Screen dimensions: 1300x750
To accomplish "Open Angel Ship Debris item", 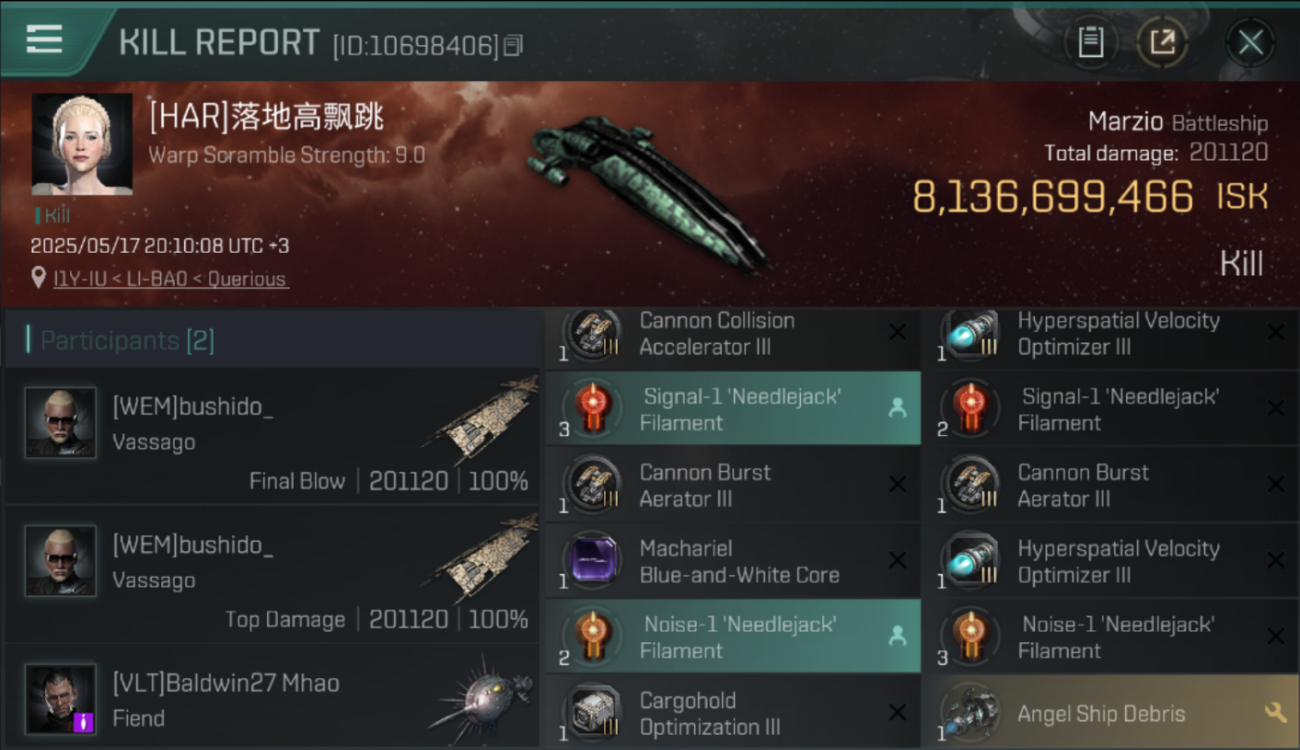I will coord(1110,713).
